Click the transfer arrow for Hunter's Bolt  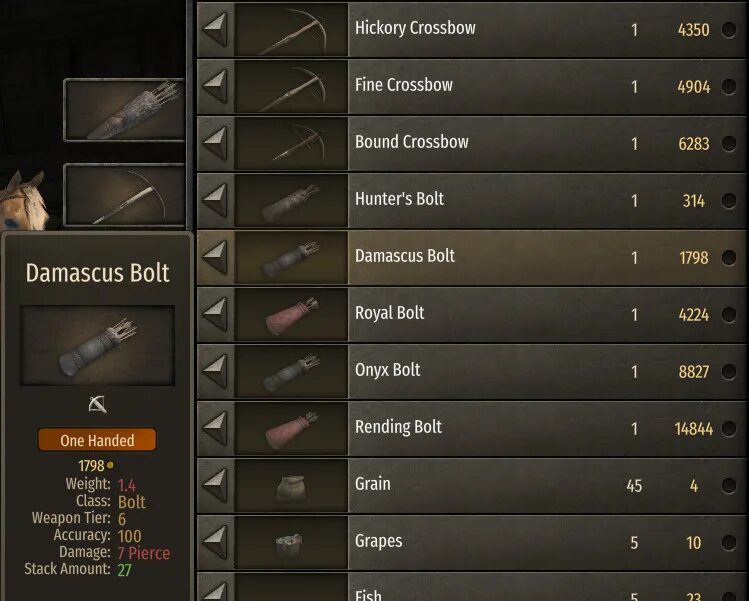(215, 200)
